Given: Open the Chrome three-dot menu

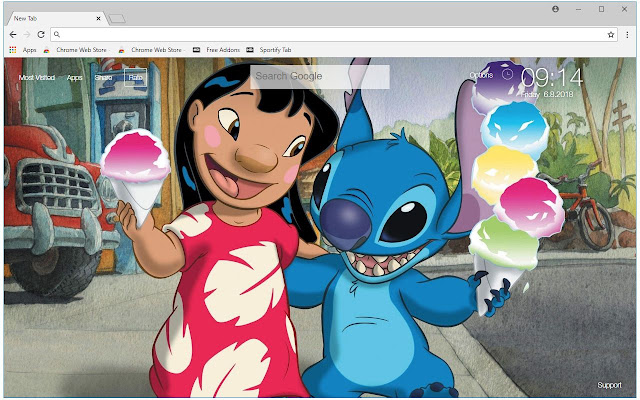Looking at the screenshot, I should click(x=627, y=35).
